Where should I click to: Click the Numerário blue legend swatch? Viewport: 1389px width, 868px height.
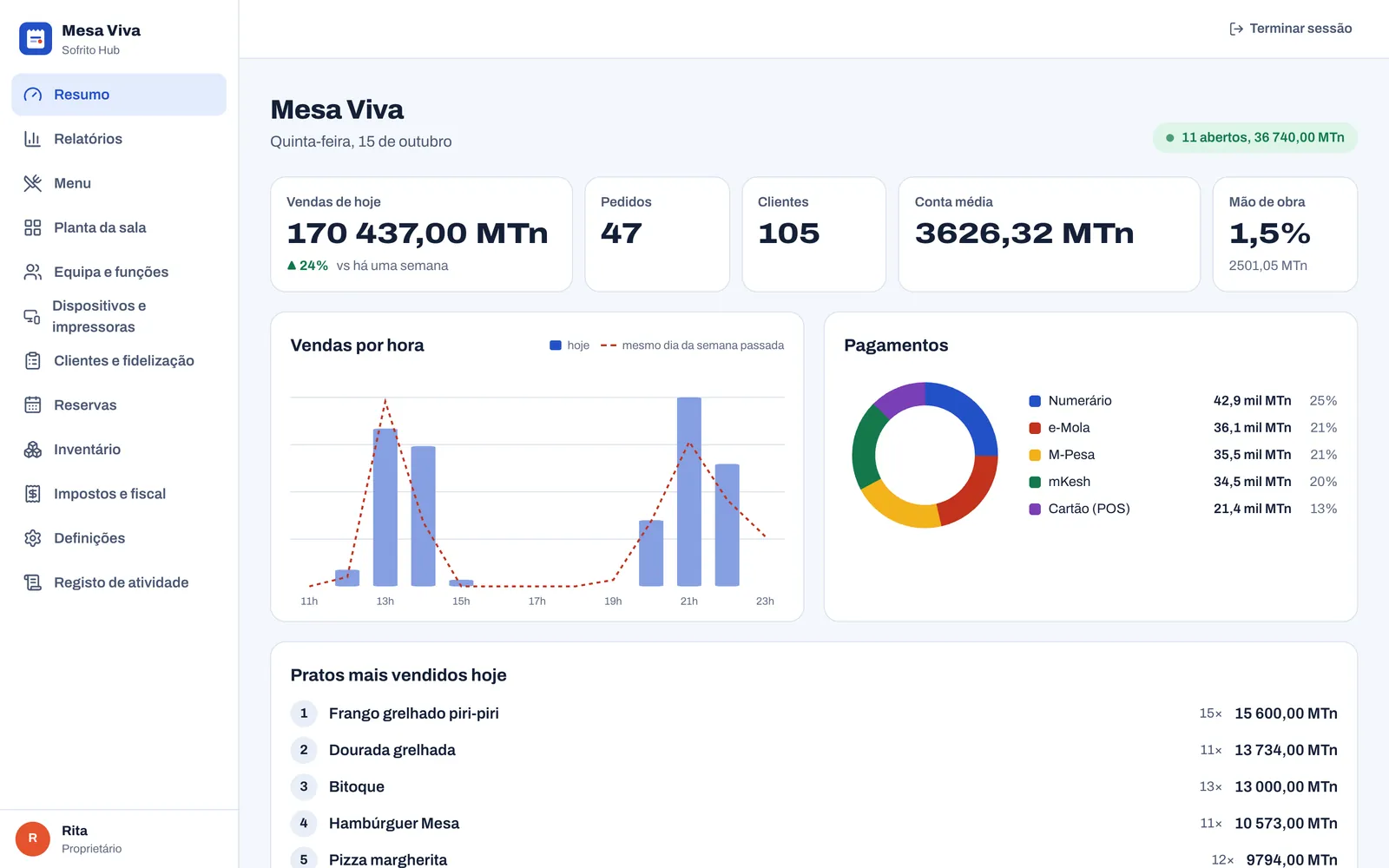[x=1035, y=401]
